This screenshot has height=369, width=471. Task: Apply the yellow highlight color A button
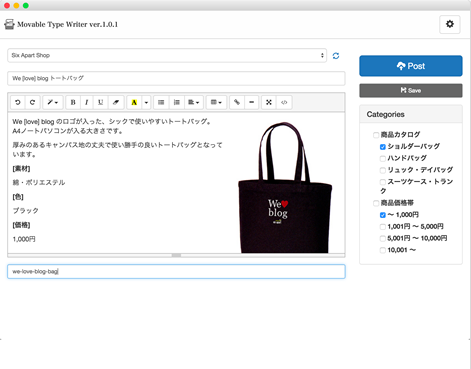tap(134, 102)
